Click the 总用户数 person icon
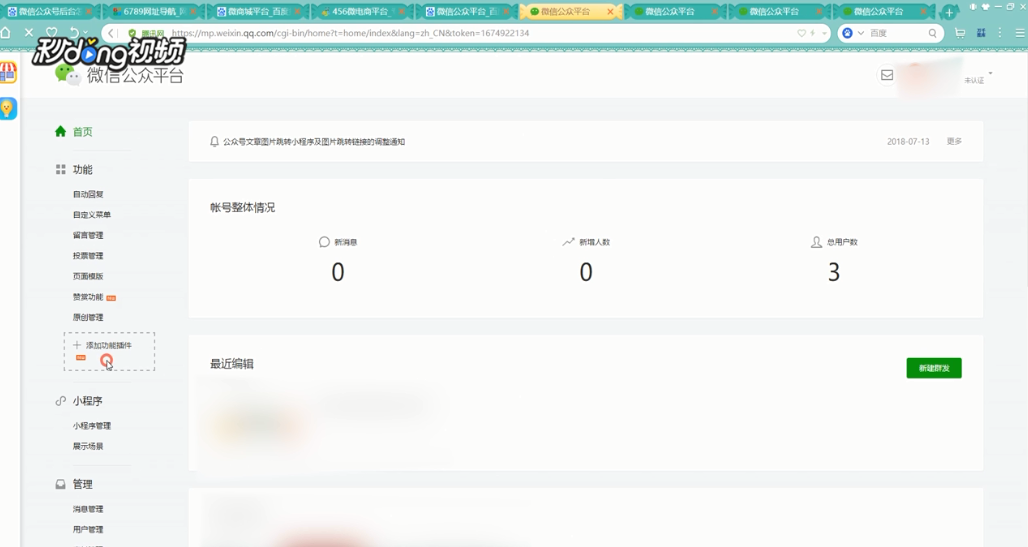 coord(816,242)
